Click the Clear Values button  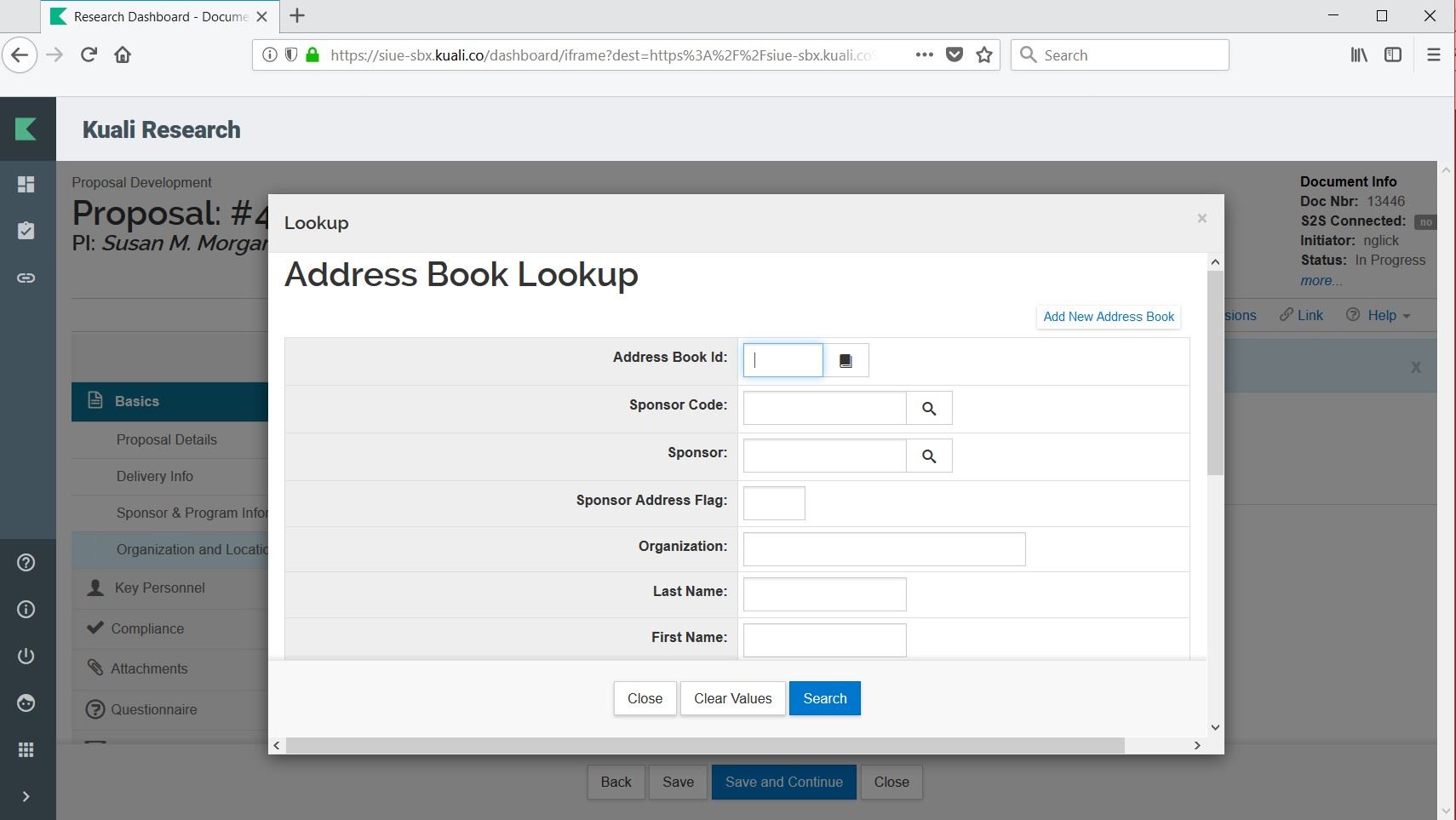coord(732,698)
